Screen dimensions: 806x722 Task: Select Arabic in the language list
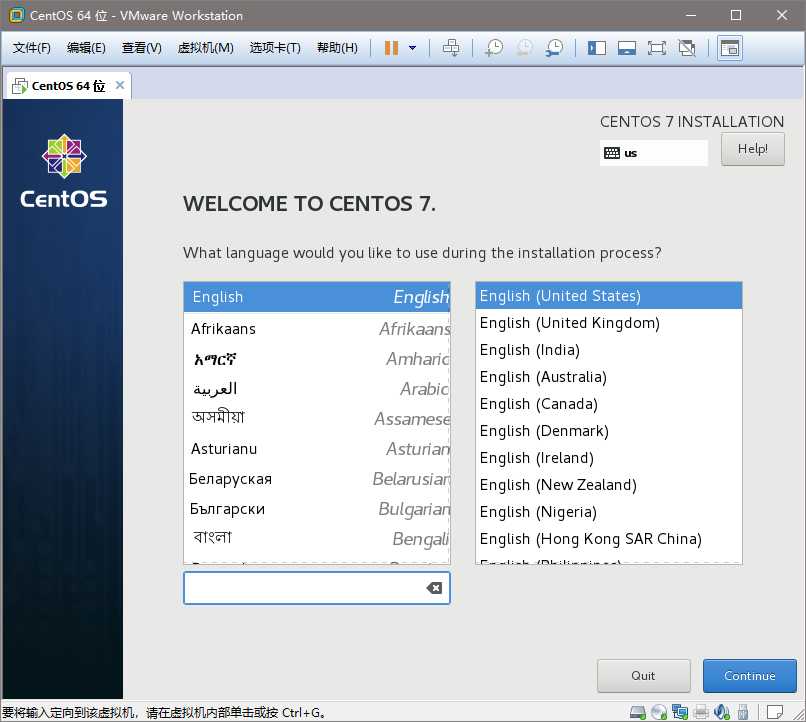[317, 389]
